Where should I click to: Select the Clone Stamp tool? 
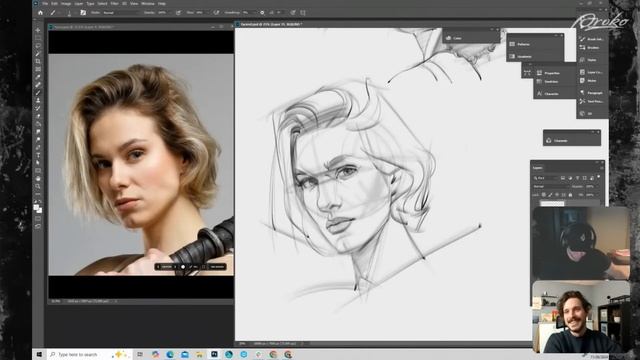(38, 100)
